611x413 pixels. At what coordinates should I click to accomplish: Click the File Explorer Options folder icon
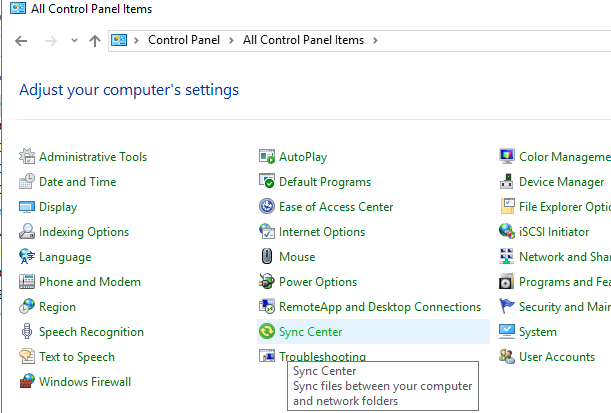click(507, 206)
